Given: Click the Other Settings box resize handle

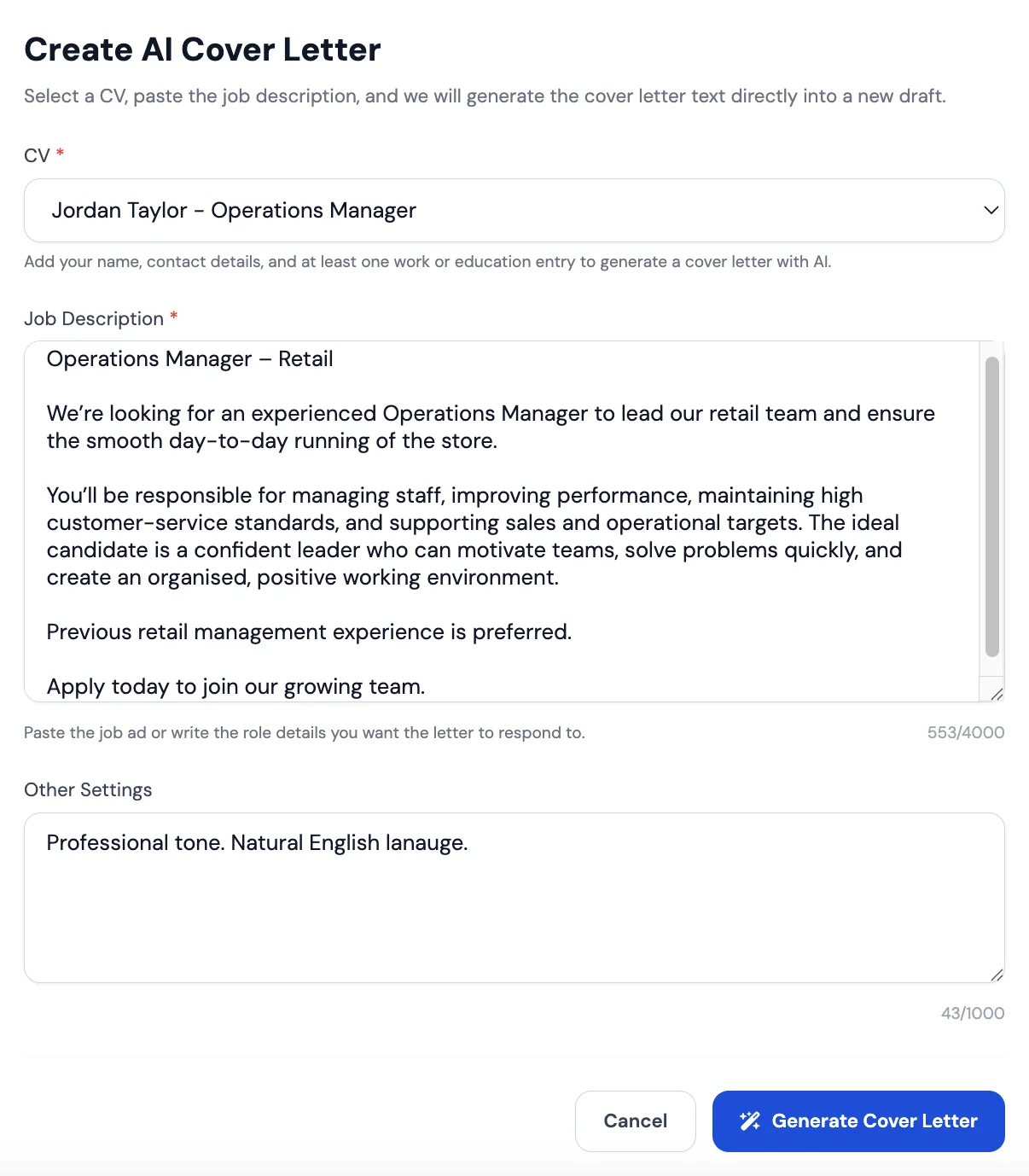Looking at the screenshot, I should click(x=997, y=975).
